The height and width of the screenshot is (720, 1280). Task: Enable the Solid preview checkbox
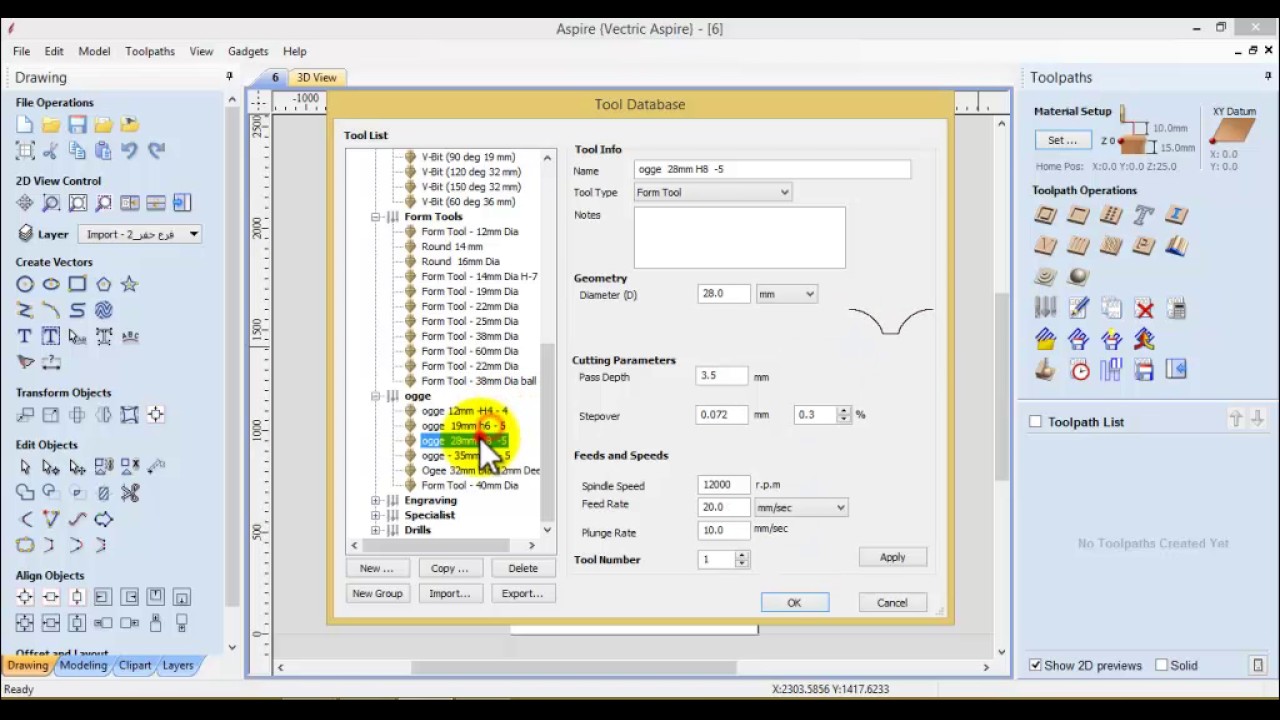tap(1161, 665)
